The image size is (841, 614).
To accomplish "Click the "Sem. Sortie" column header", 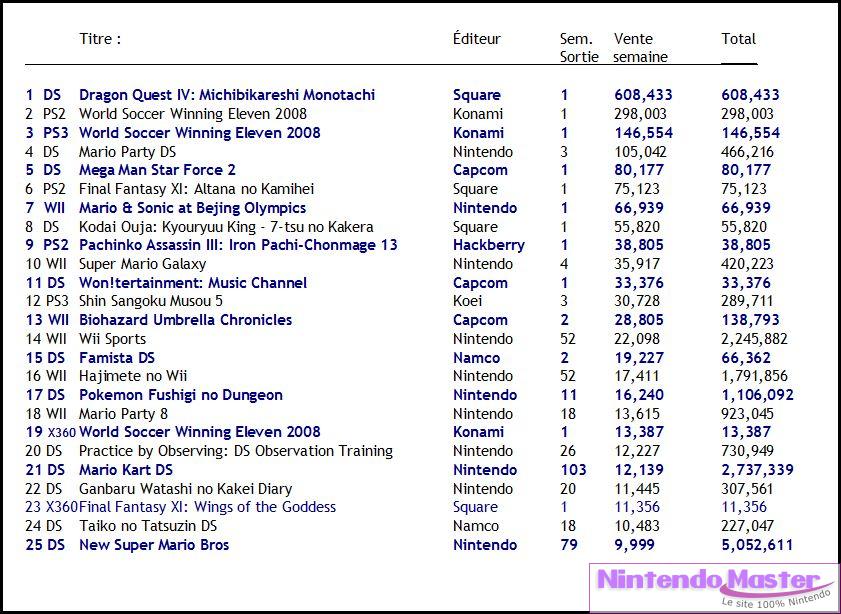I will click(579, 48).
